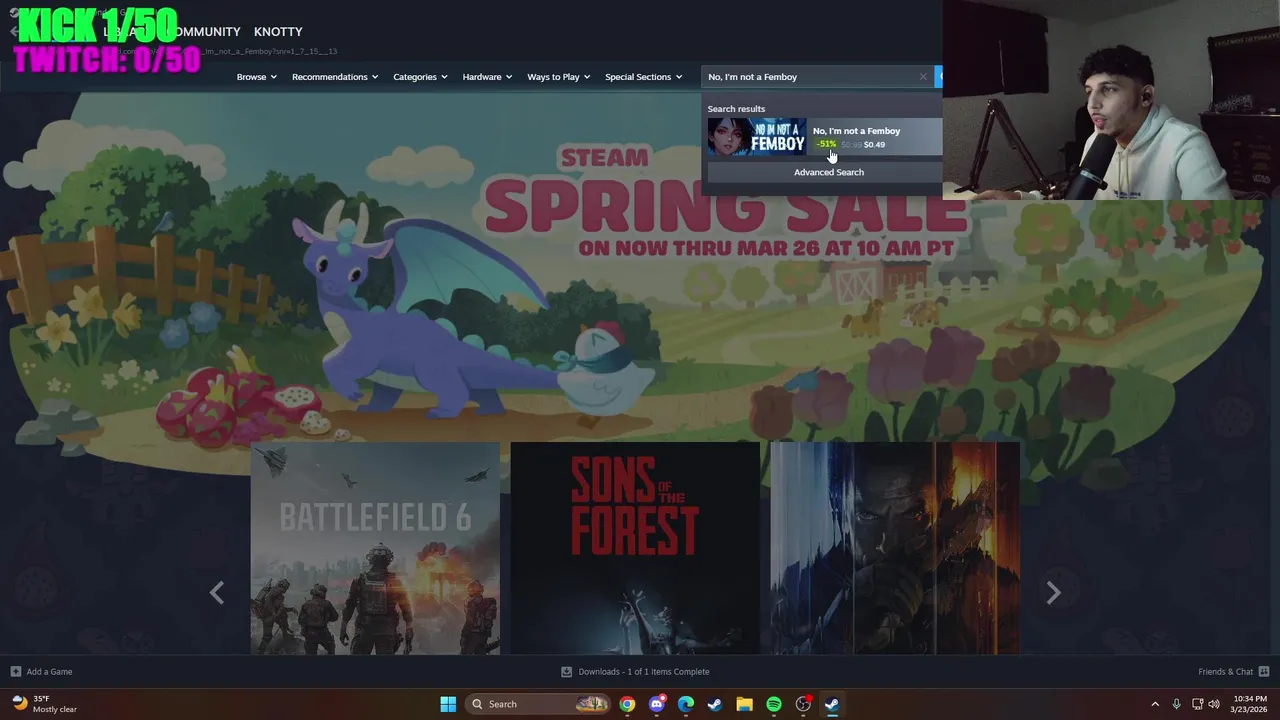Open the 'No, I'm not a Femboy' search result
This screenshot has height=720, width=1280.
pos(824,137)
